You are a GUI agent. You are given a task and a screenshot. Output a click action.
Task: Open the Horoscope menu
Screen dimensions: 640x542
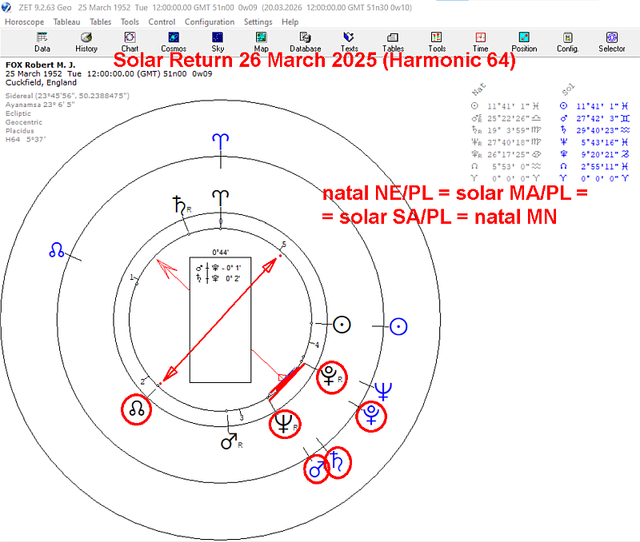point(24,22)
